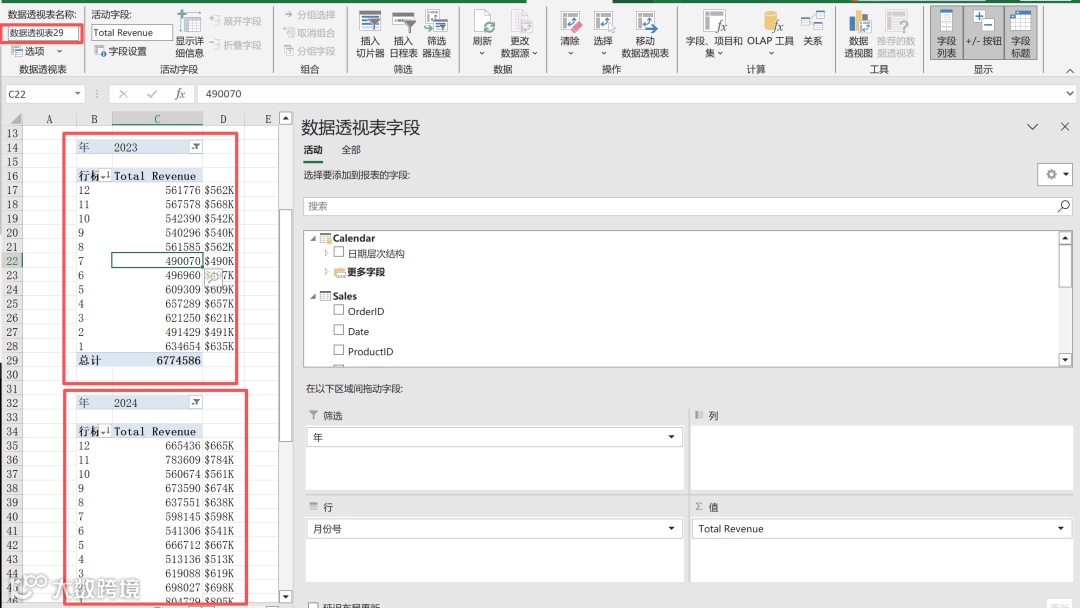Open the 2023 year filter dropdown
Viewport: 1080px width, 608px height.
tap(196, 147)
